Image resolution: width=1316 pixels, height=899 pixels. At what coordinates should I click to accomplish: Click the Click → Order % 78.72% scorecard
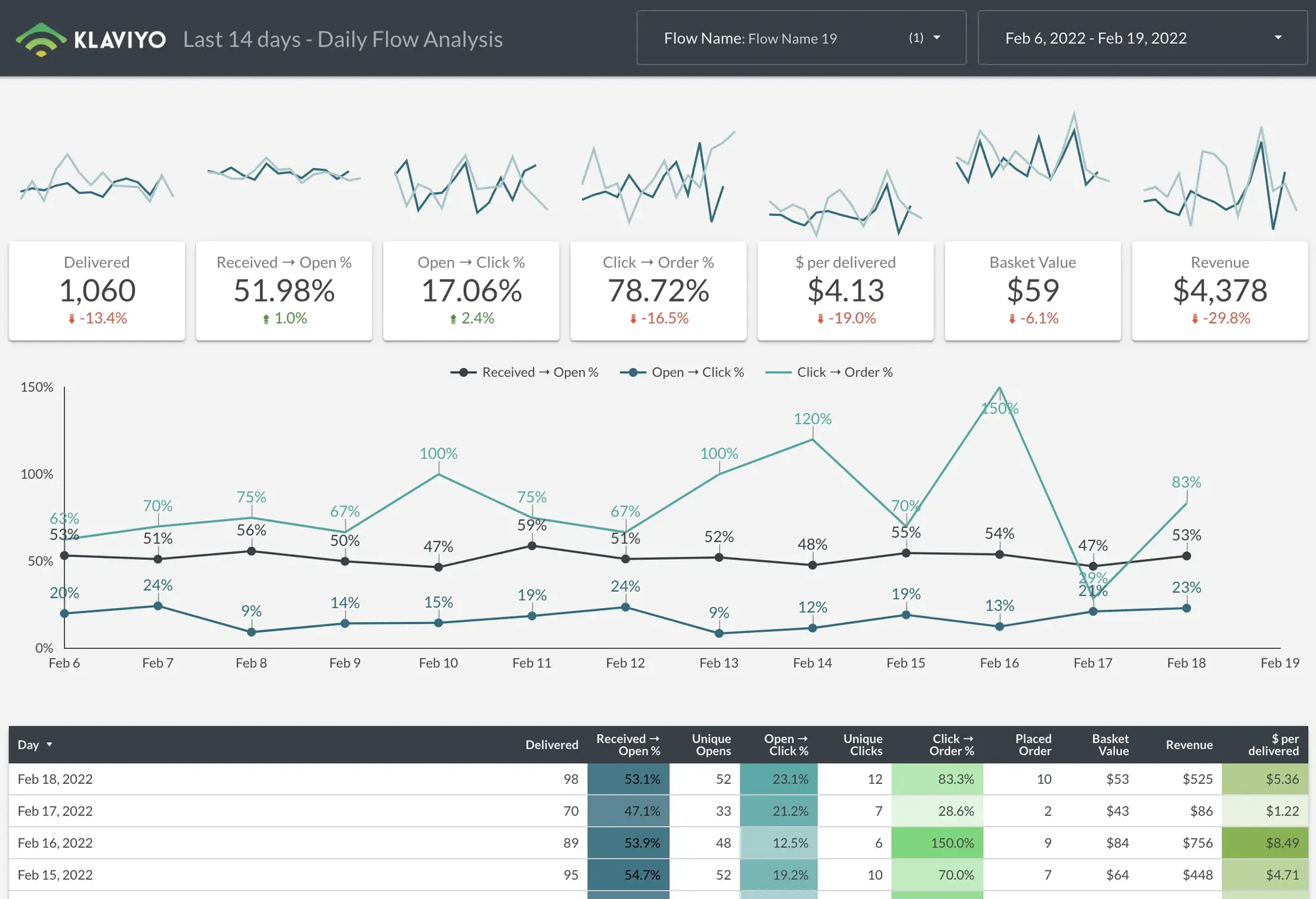pos(658,290)
